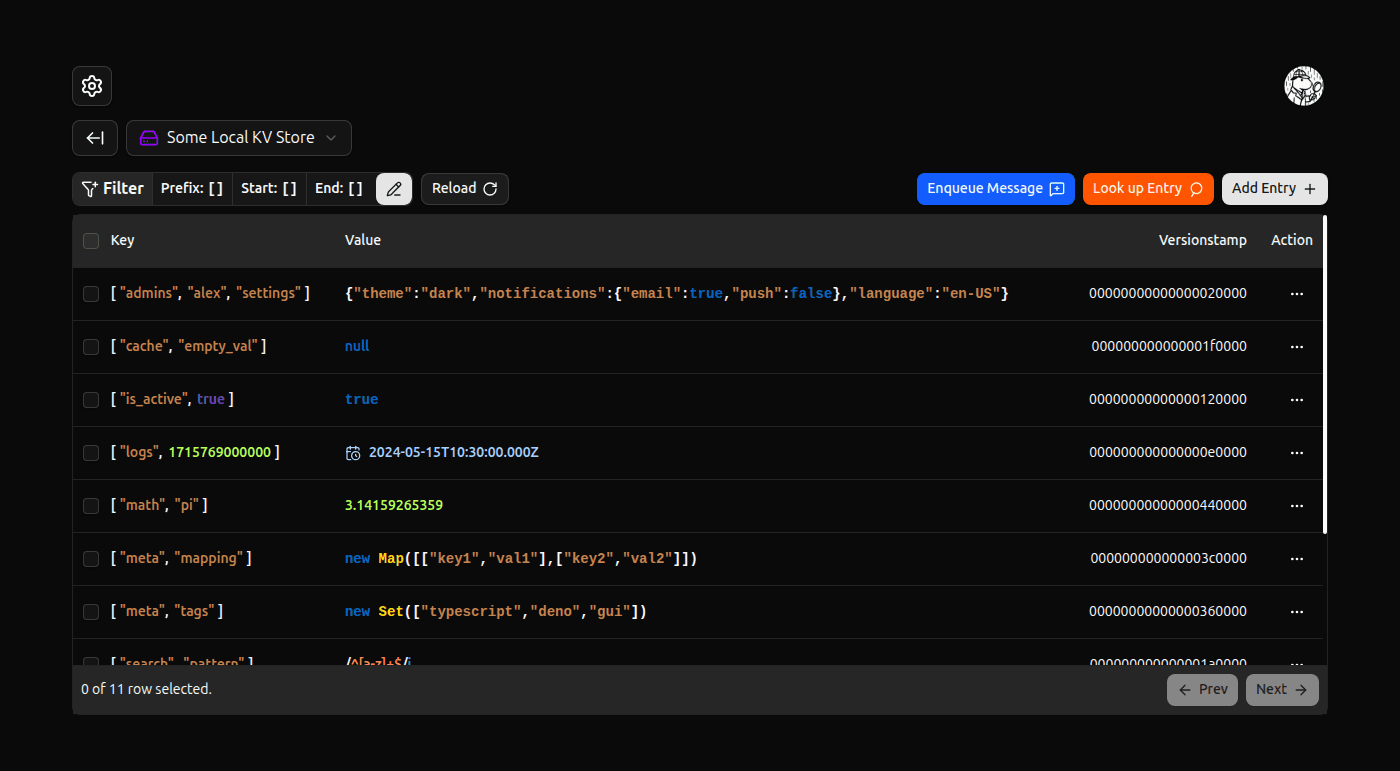1400x771 pixels.
Task: Click the plus icon on Add Entry
Action: (x=1310, y=188)
